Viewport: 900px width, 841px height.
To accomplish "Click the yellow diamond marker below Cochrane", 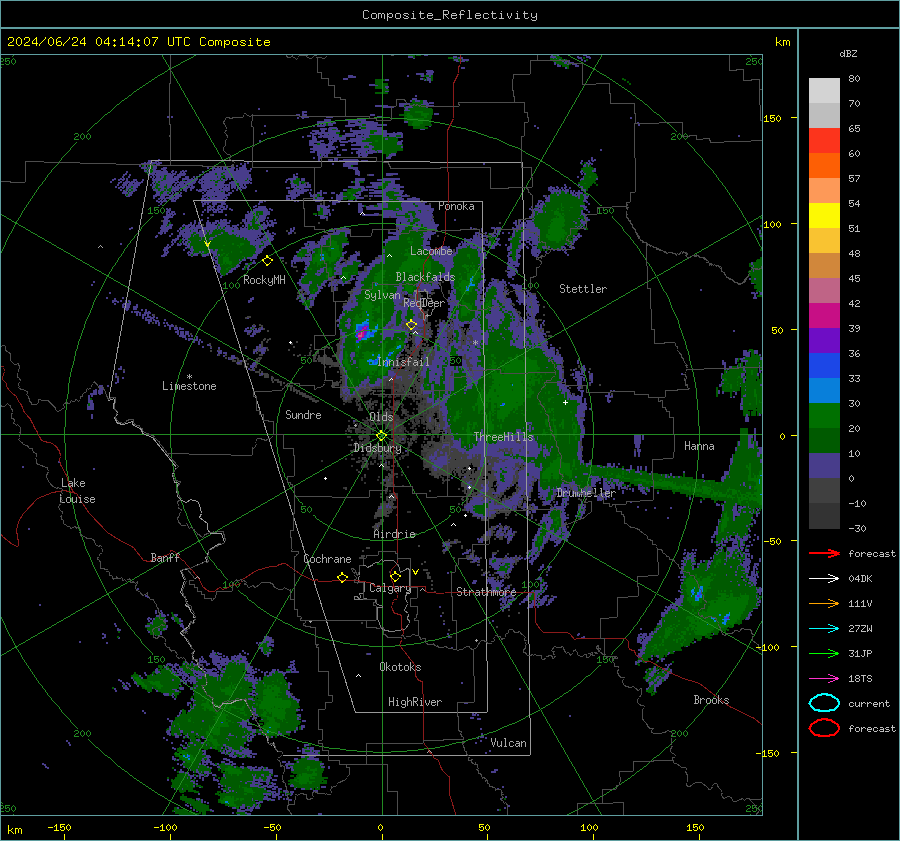I will click(x=343, y=577).
